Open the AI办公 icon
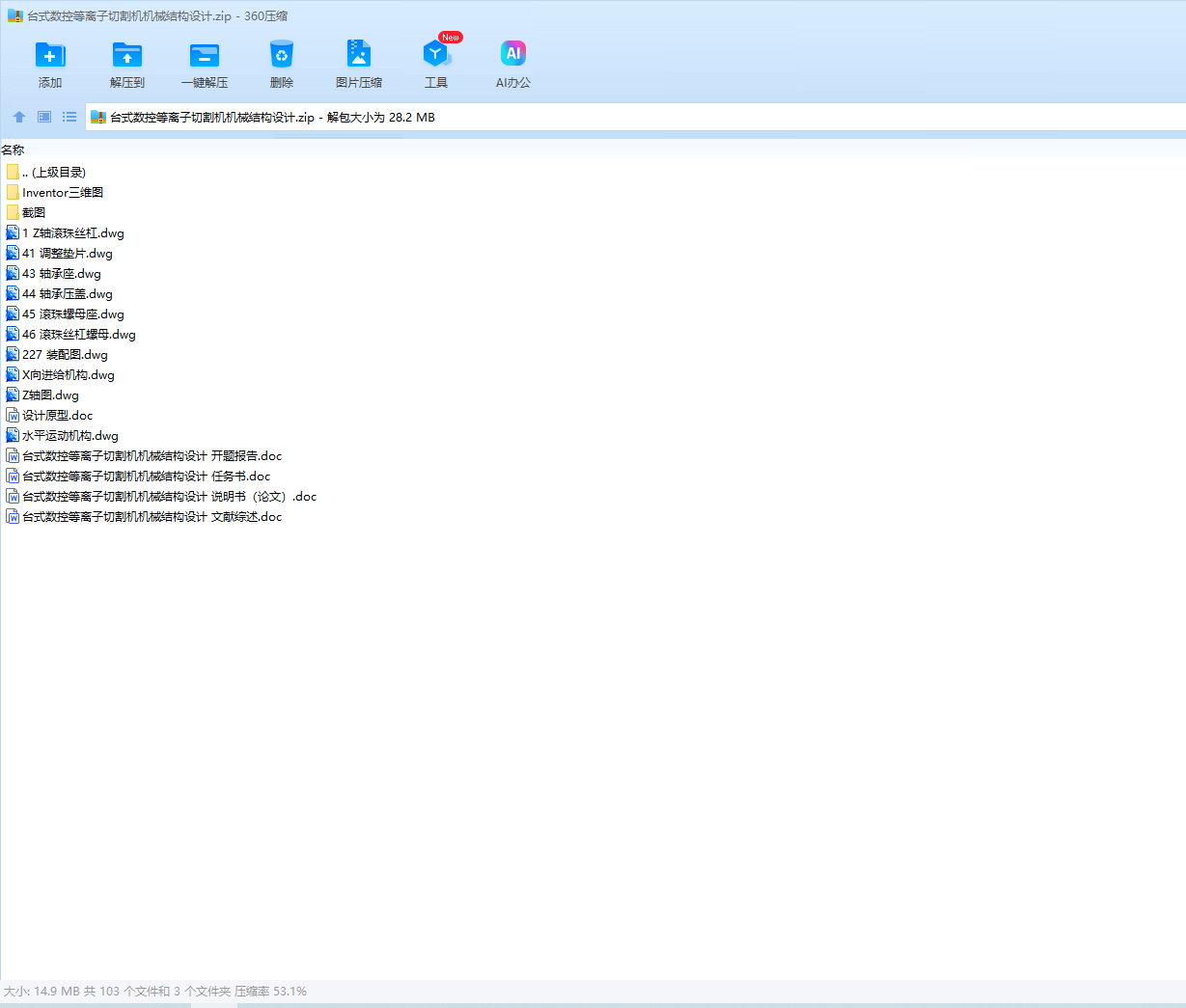The image size is (1186, 1008). [x=513, y=54]
